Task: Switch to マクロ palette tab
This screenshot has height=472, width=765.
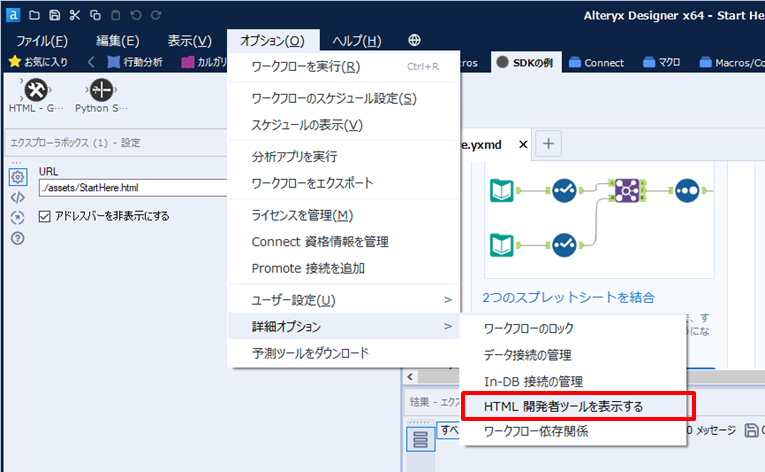Action: pyautogui.click(x=662, y=62)
